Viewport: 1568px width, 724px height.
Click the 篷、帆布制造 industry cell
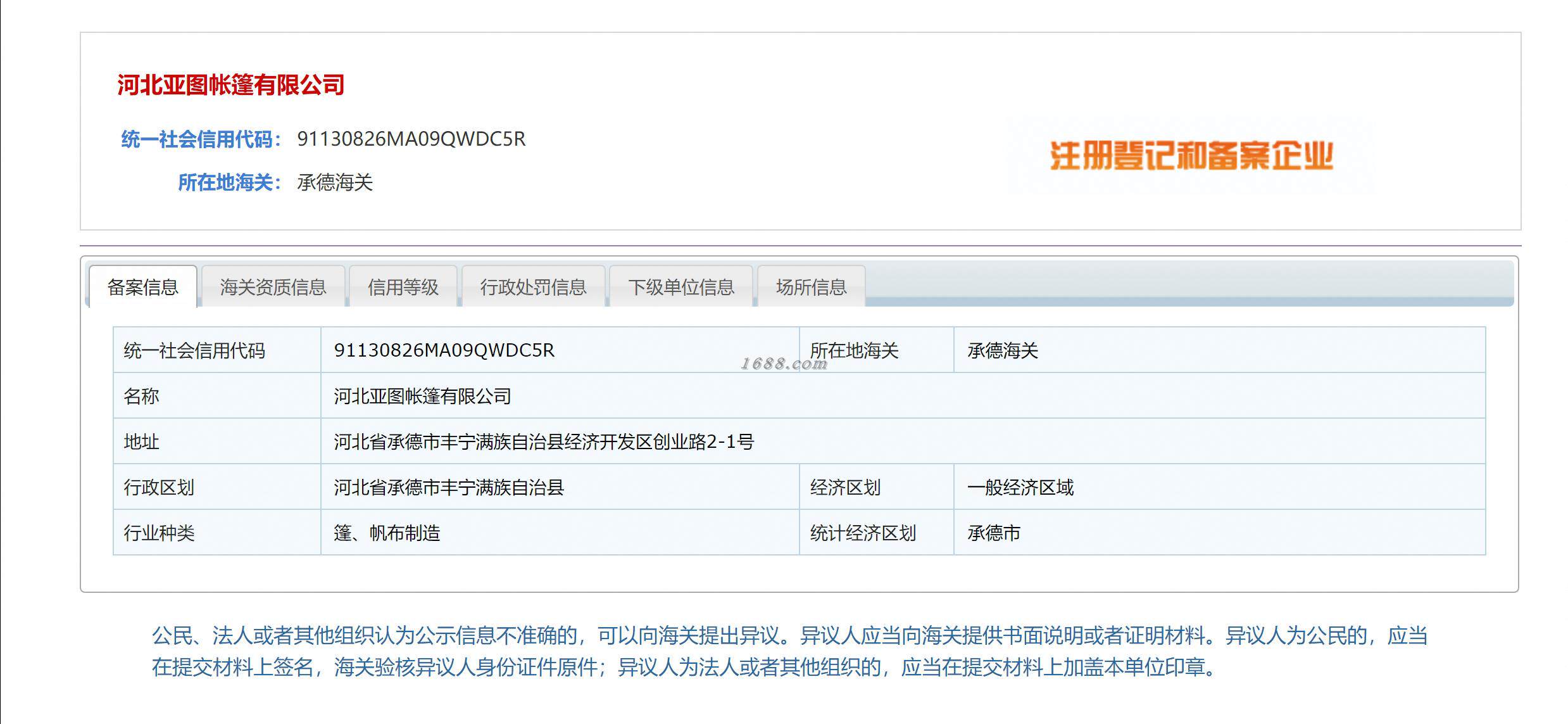(387, 533)
